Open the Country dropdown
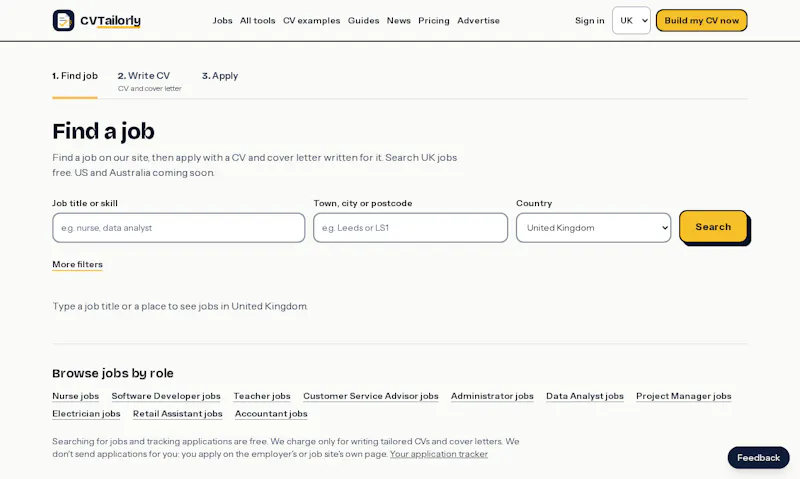Screen dimensions: 800x479 (593, 228)
